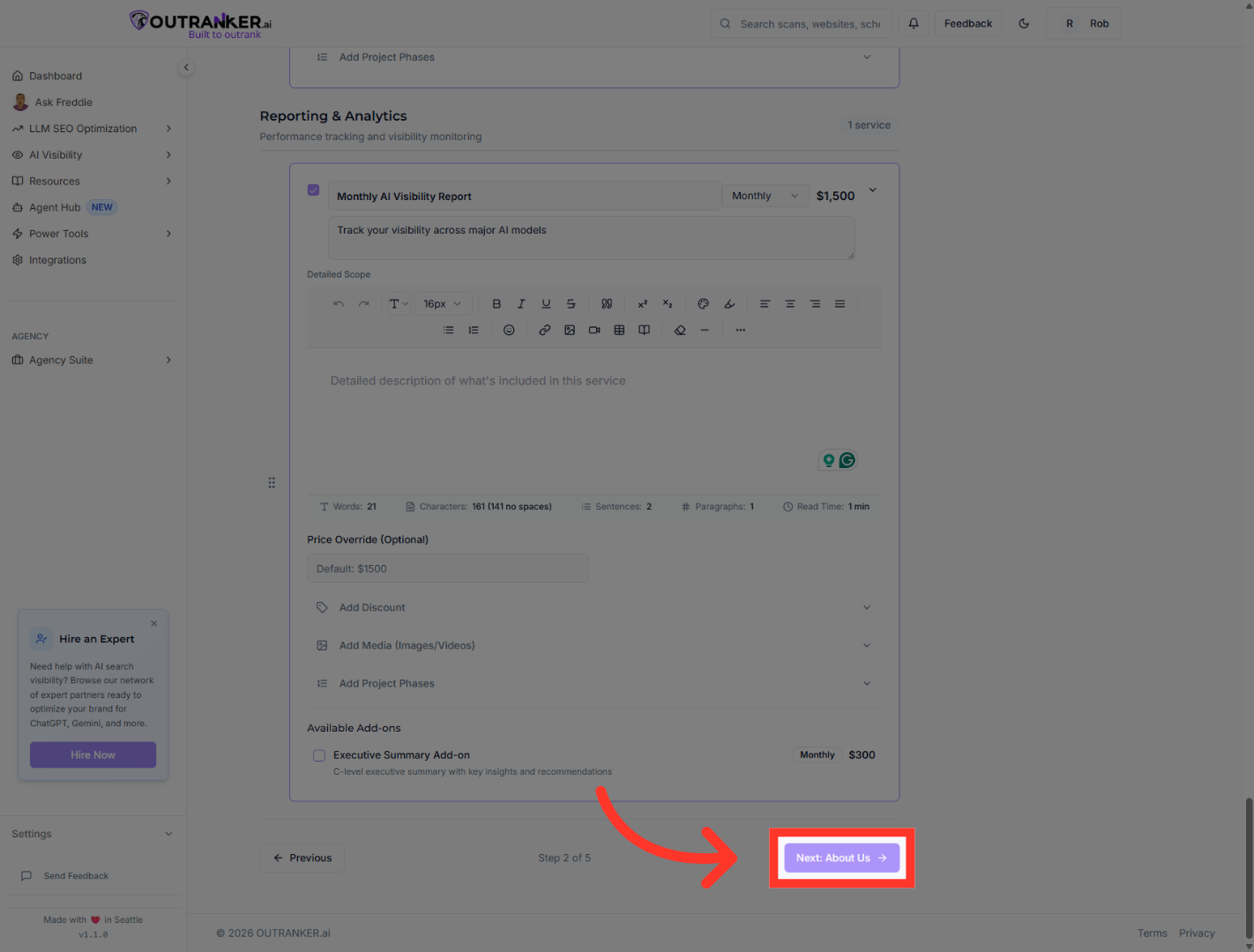This screenshot has width=1254, height=952.
Task: Open Resources in the sidebar
Action: pyautogui.click(x=93, y=182)
